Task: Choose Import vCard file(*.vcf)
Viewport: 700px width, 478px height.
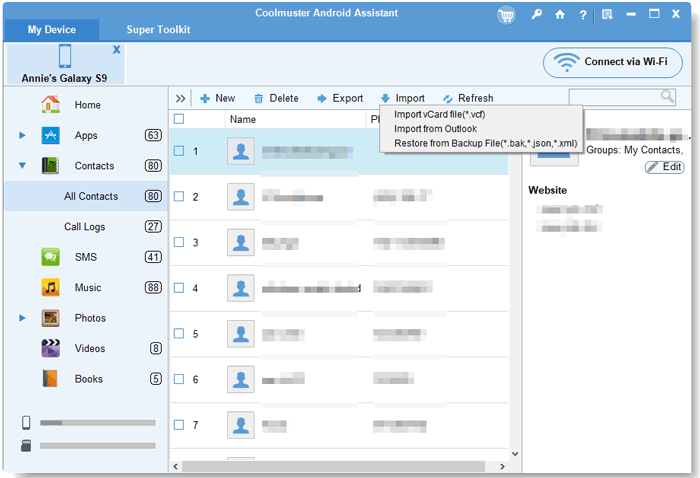Action: coord(439,114)
